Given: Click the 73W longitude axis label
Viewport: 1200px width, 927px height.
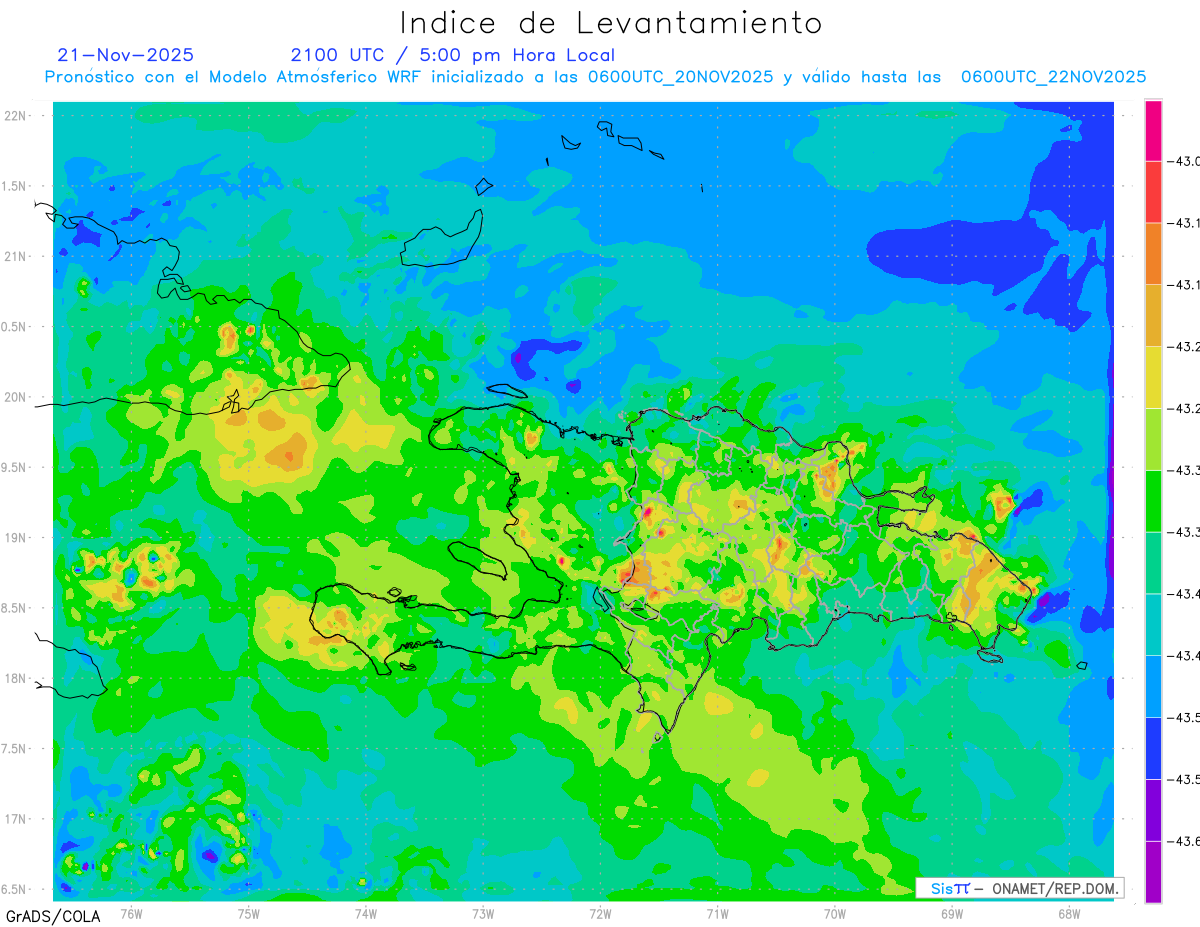Looking at the screenshot, I should [483, 913].
